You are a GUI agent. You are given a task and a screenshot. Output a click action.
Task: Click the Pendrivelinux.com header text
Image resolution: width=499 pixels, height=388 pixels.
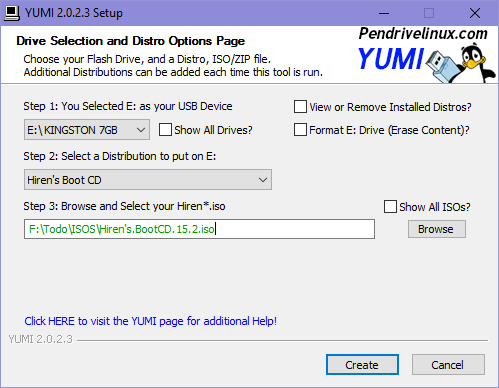tap(423, 34)
